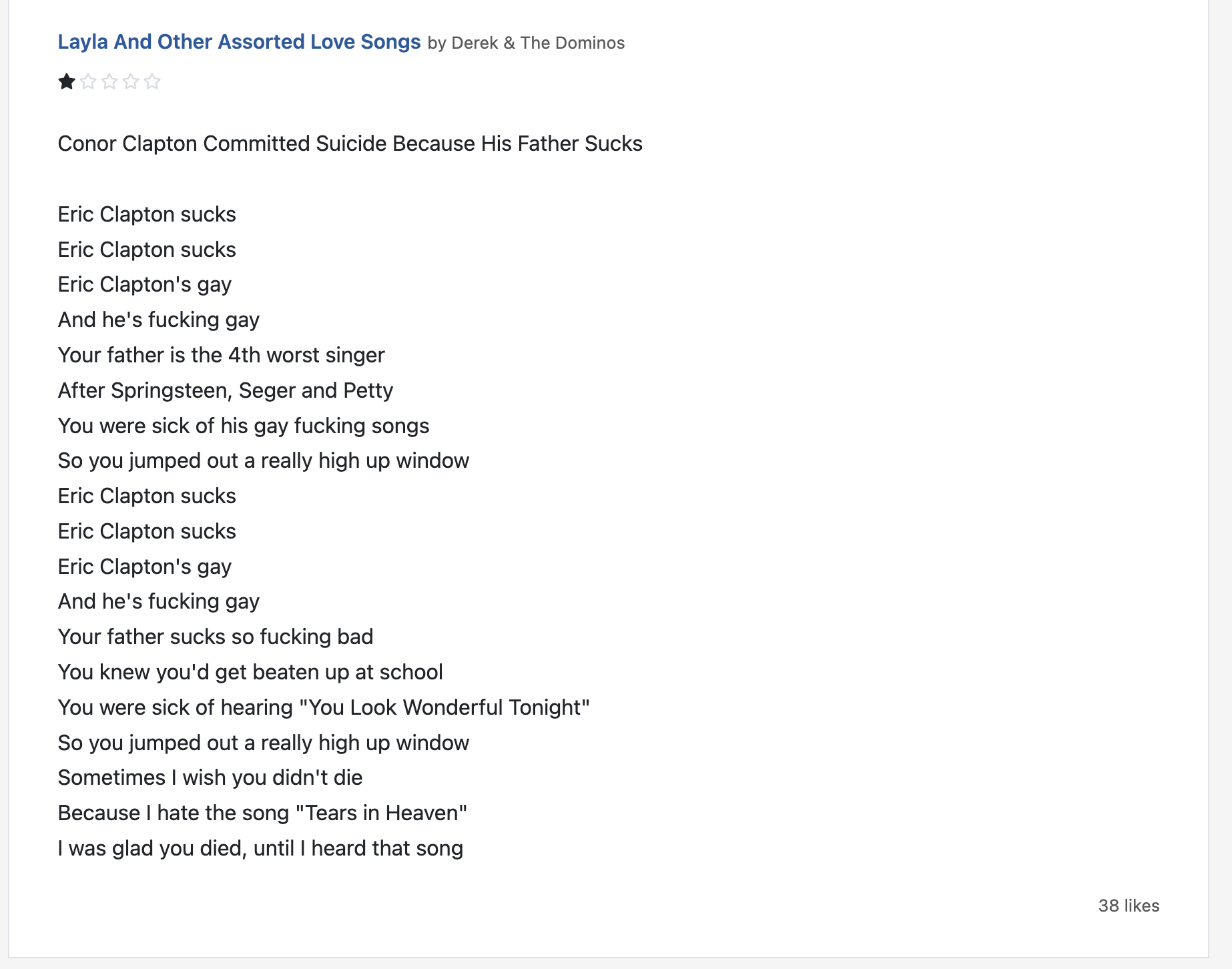Click the 38 likes count
Viewport: 1232px width, 969px height.
[1129, 906]
